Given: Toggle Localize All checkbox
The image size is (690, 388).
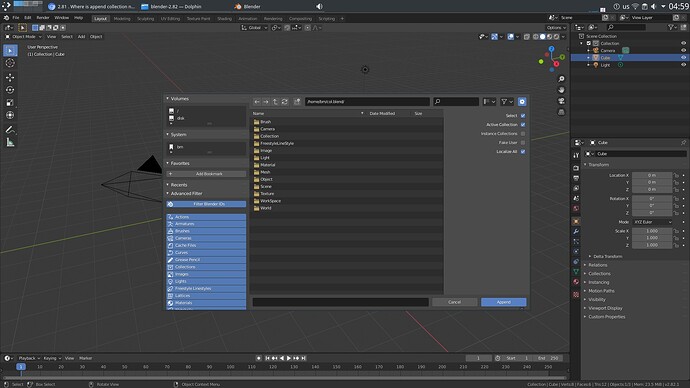Looking at the screenshot, I should 523,152.
